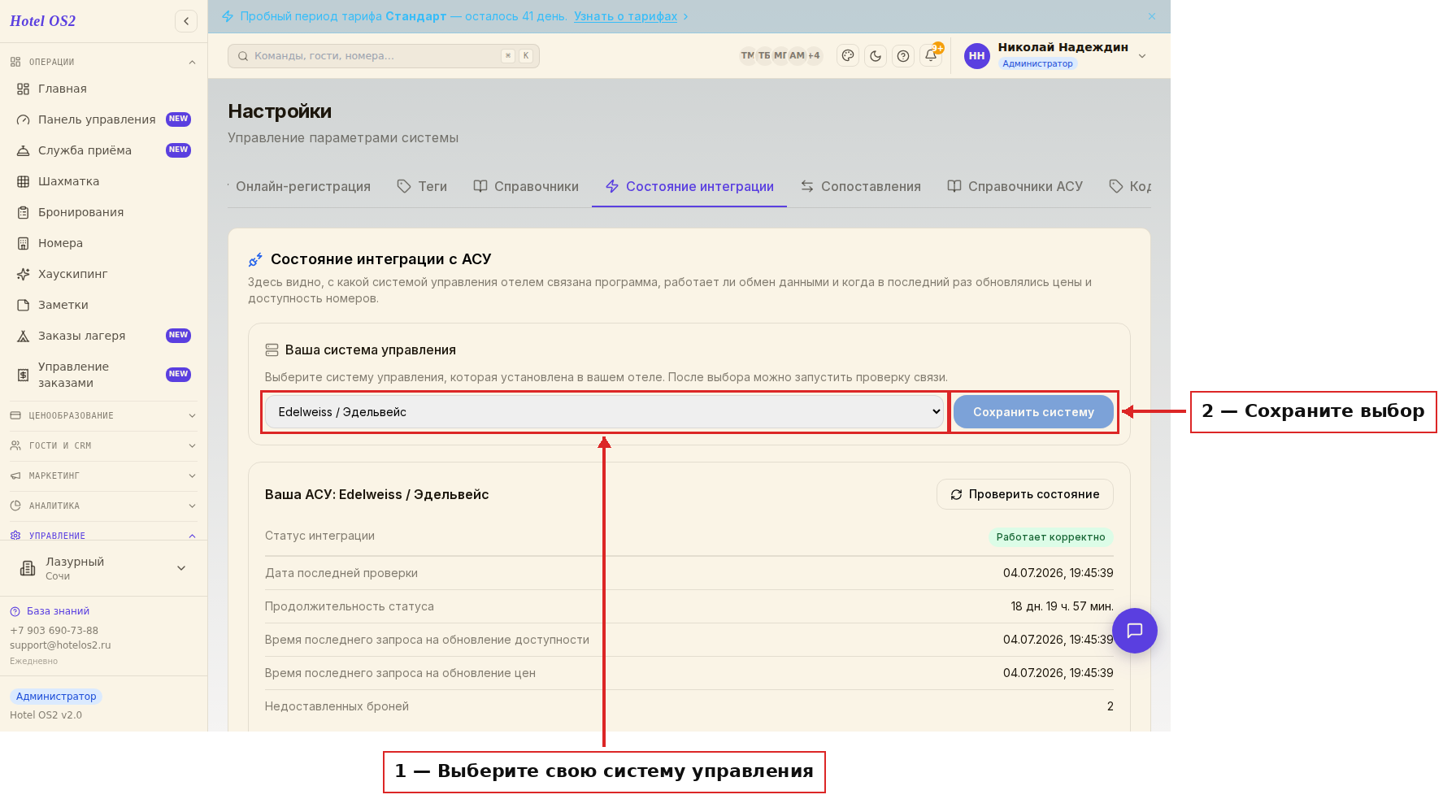Click the Работает корректно status badge
Screen dimensions: 1456x812
1051,537
